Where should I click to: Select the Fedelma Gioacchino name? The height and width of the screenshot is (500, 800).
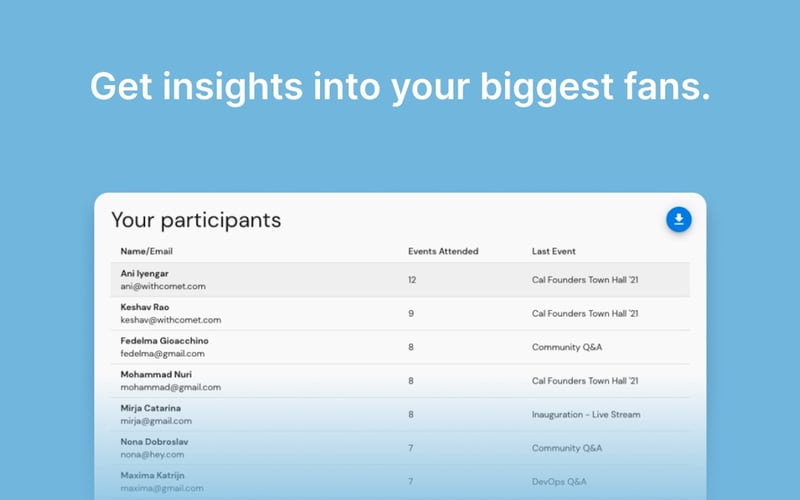point(164,341)
